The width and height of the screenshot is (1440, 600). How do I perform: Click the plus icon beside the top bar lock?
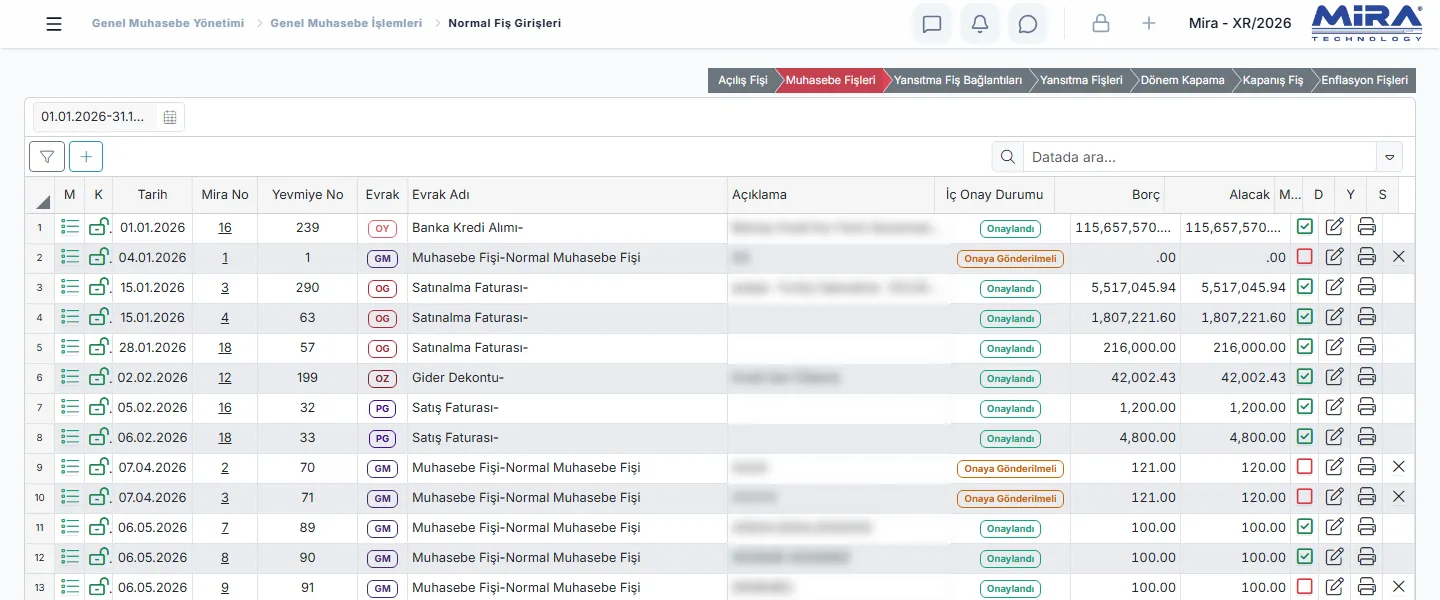tap(1149, 24)
